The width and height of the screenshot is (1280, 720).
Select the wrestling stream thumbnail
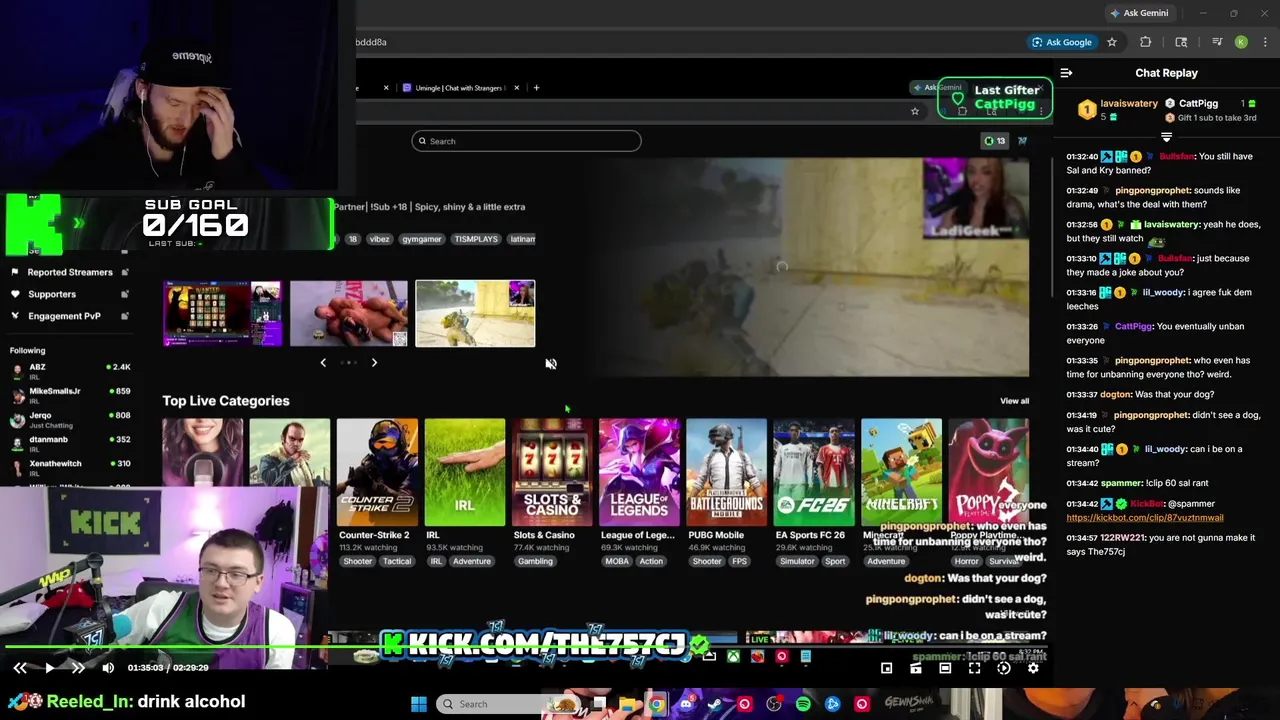[349, 313]
